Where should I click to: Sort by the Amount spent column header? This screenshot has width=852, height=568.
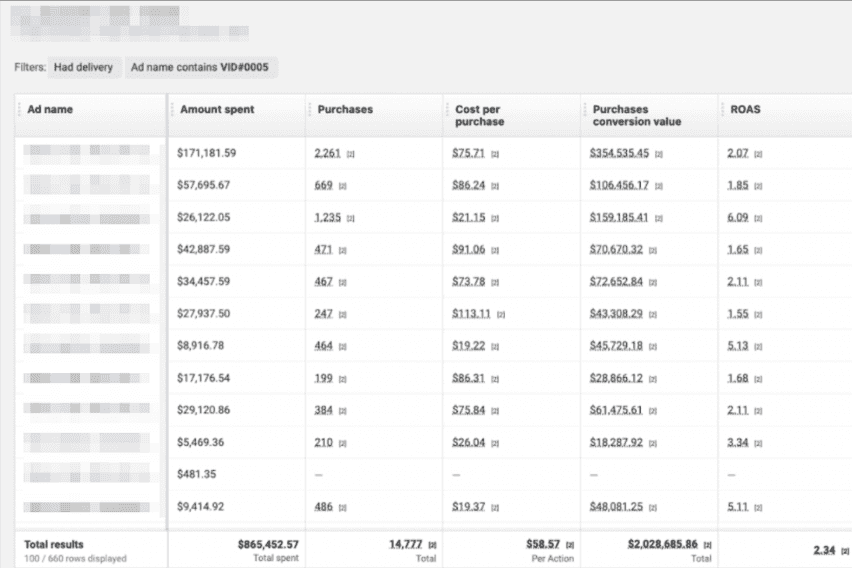click(x=216, y=109)
